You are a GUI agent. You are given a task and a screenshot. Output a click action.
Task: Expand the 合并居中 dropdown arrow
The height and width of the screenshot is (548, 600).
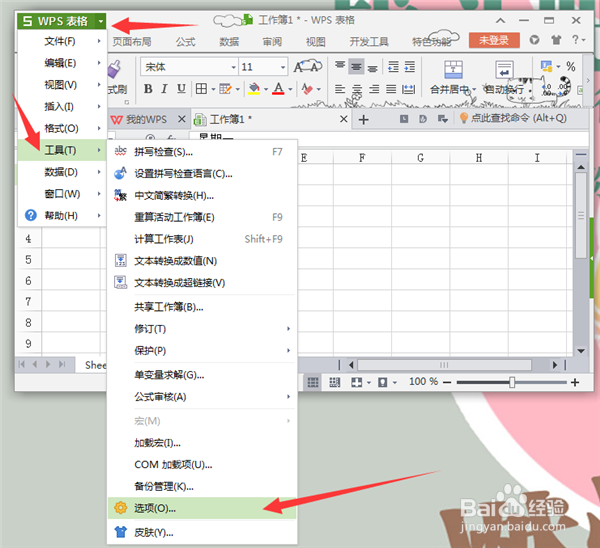point(474,90)
